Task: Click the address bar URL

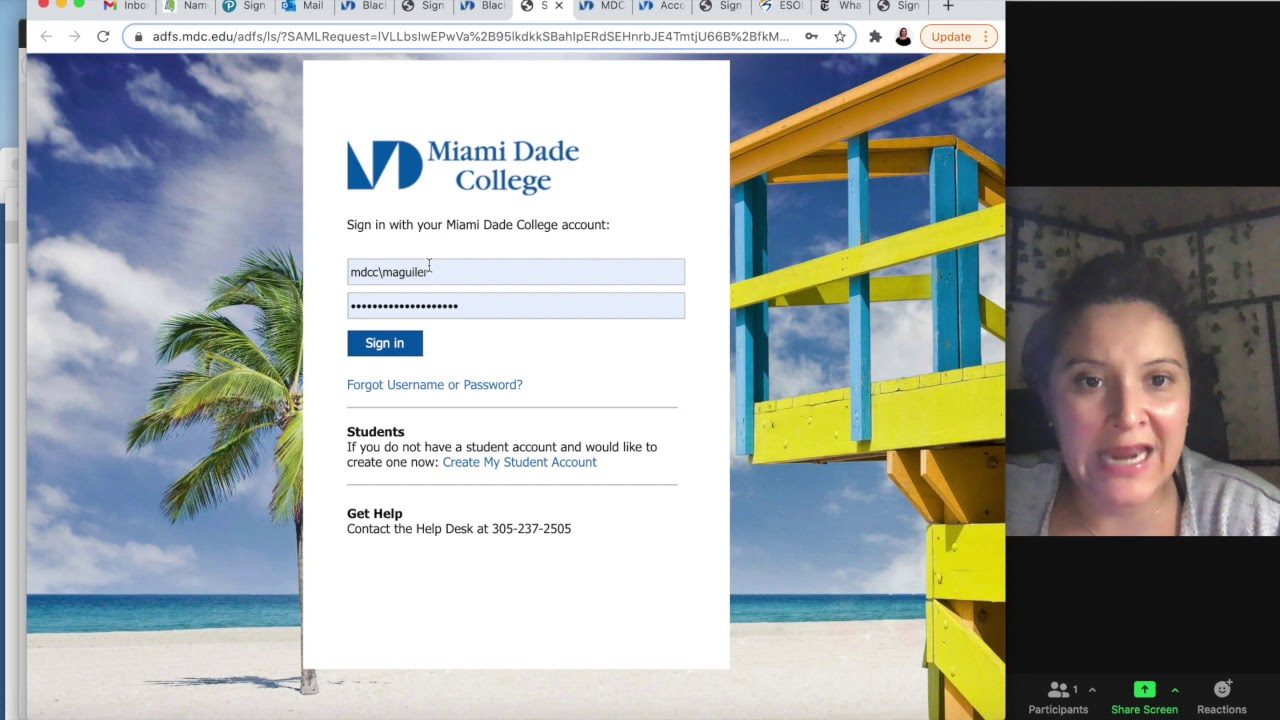Action: 470,37
